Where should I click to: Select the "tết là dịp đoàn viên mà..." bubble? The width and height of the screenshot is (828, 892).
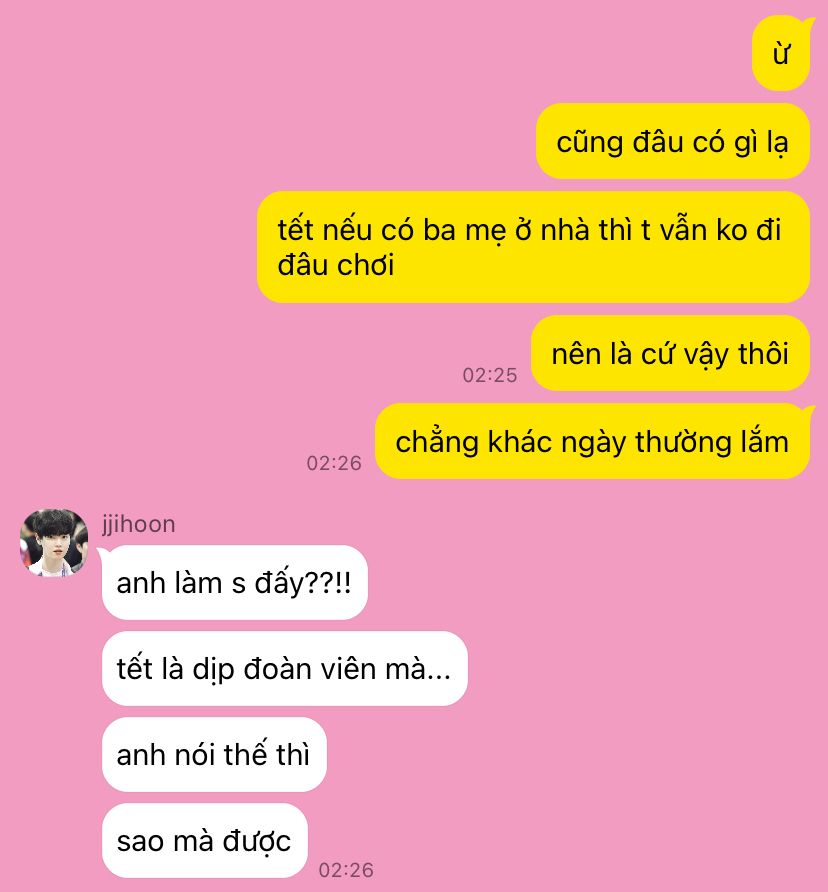tap(285, 668)
